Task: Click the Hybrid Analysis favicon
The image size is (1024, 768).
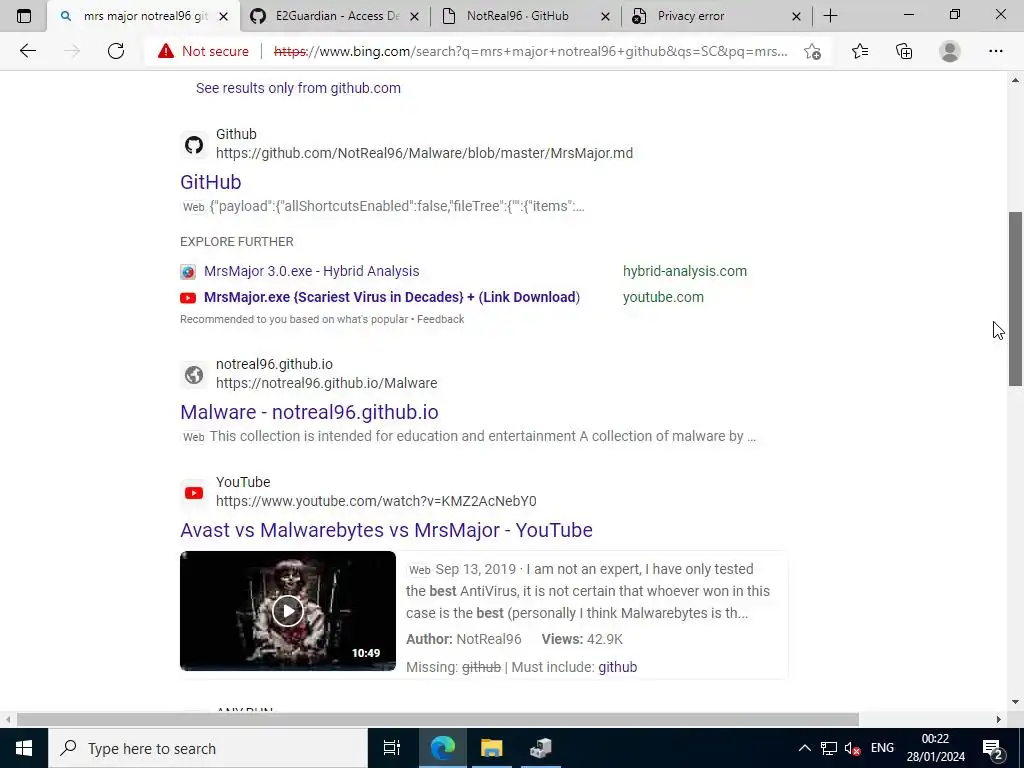Action: point(188,272)
